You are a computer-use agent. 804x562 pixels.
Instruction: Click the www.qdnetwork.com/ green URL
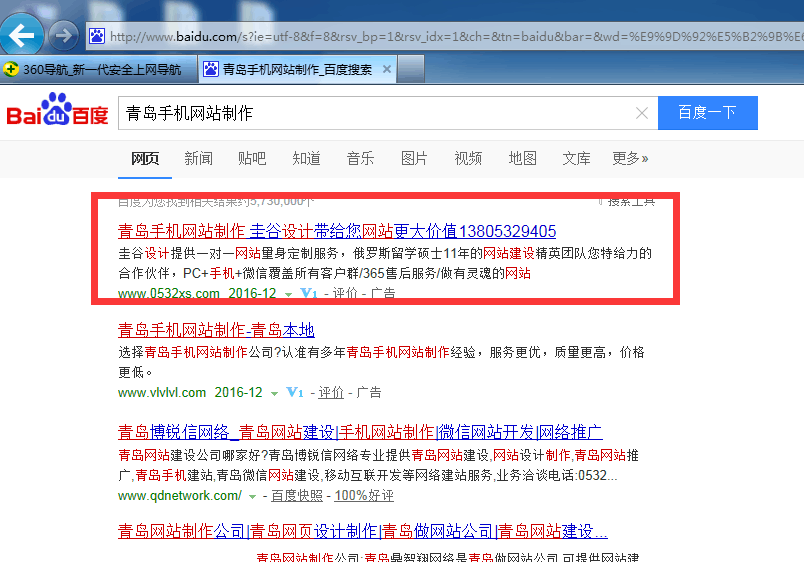tap(179, 496)
